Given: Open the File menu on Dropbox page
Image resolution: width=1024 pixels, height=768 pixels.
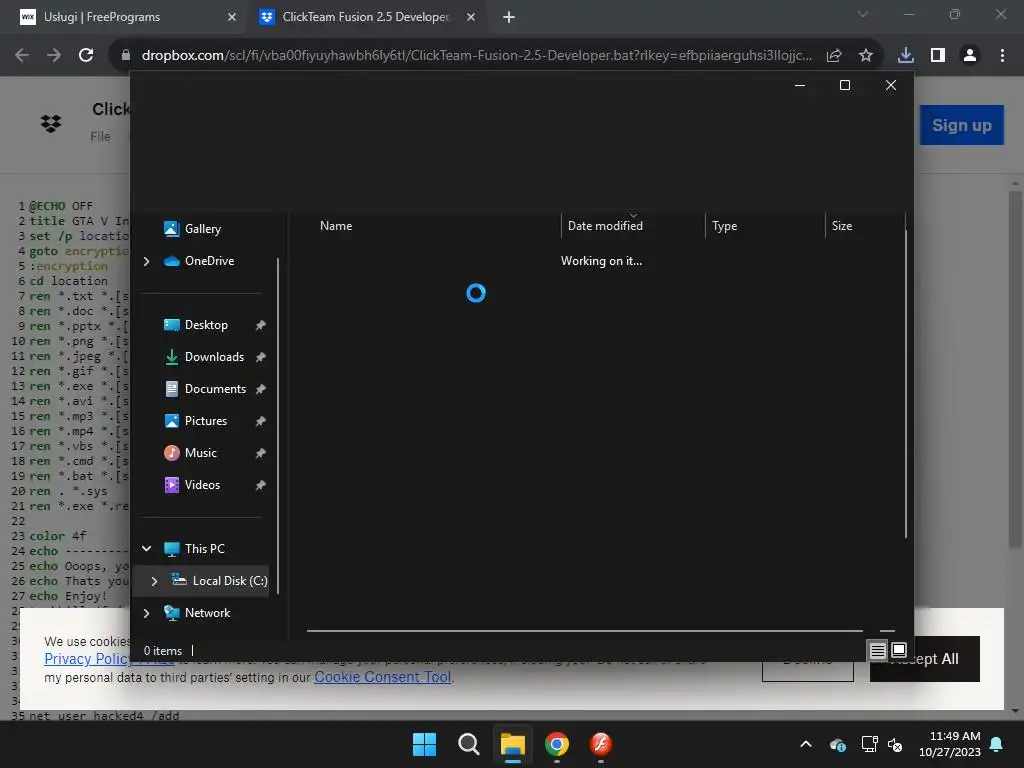Looking at the screenshot, I should click(x=100, y=136).
